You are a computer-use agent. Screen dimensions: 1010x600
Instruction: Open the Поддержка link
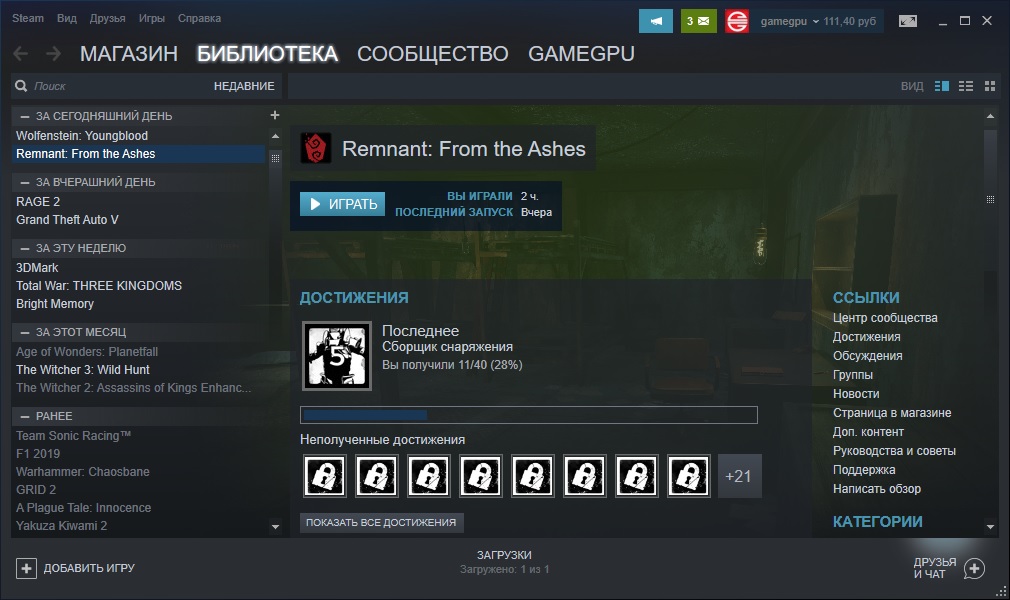click(x=864, y=470)
